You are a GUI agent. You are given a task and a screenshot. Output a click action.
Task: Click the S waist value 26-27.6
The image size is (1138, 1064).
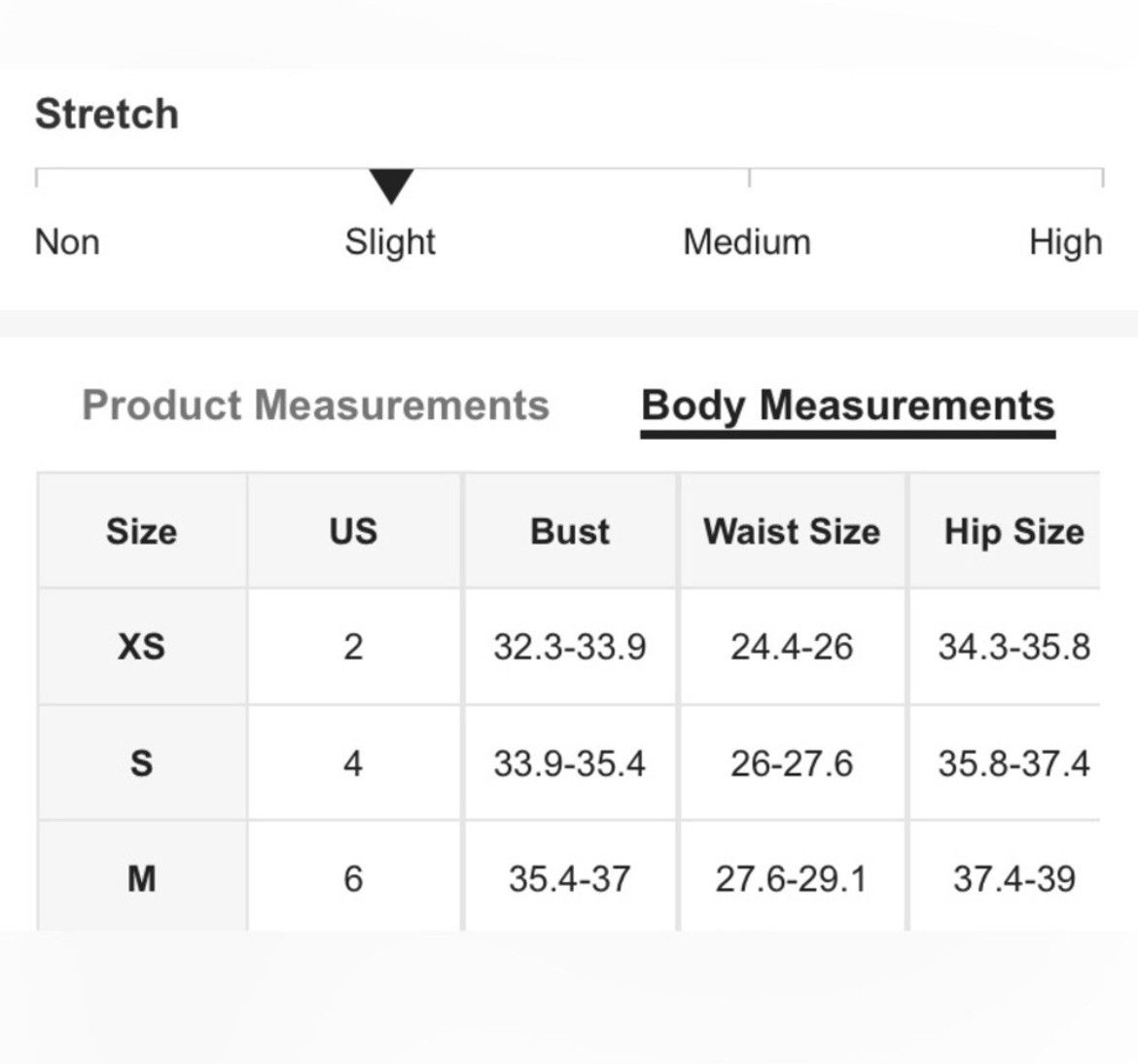point(792,763)
